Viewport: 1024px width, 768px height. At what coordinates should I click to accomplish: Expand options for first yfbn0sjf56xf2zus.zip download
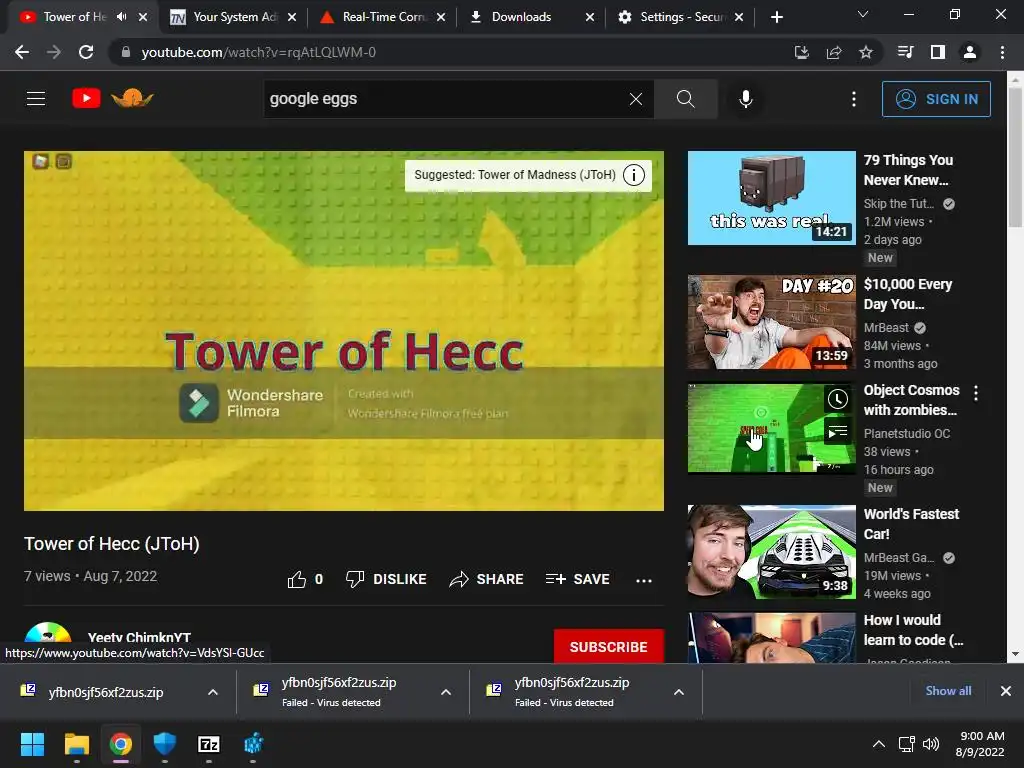pos(213,692)
